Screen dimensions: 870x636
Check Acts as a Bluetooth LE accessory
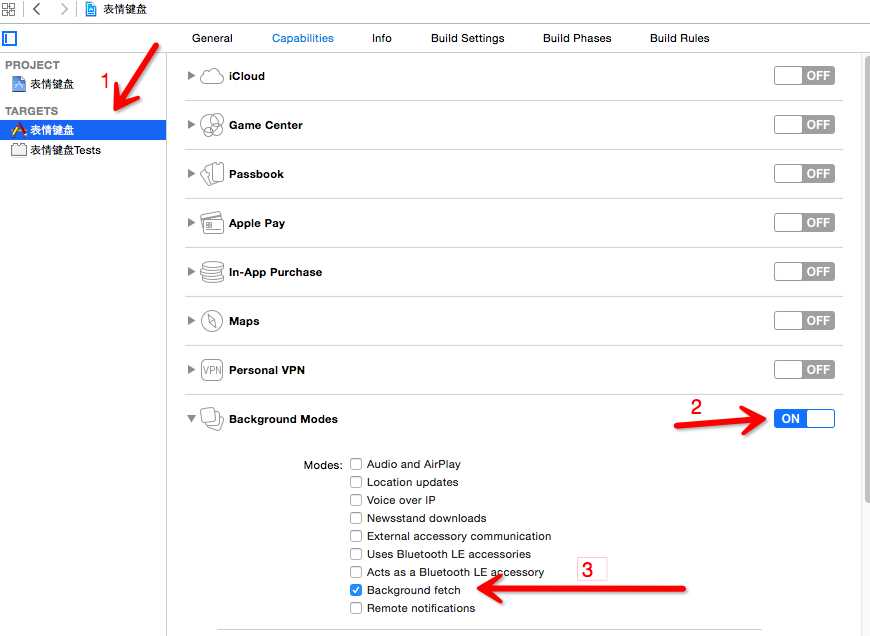click(356, 572)
